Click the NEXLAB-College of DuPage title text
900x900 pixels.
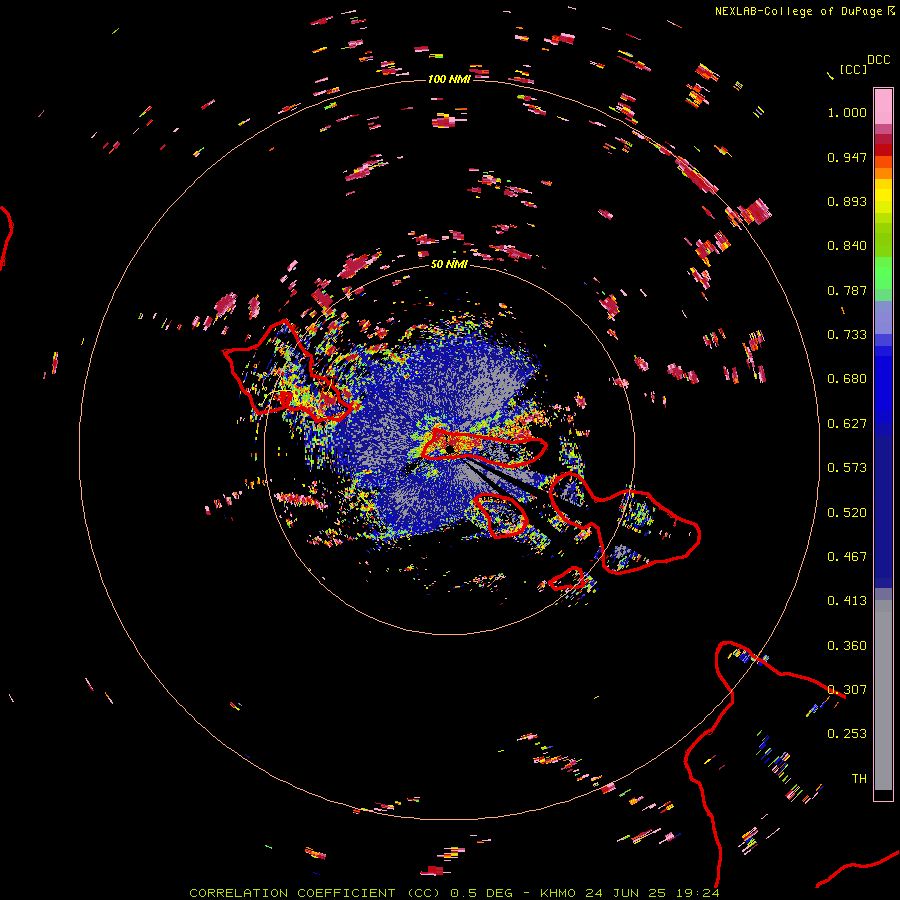(798, 11)
